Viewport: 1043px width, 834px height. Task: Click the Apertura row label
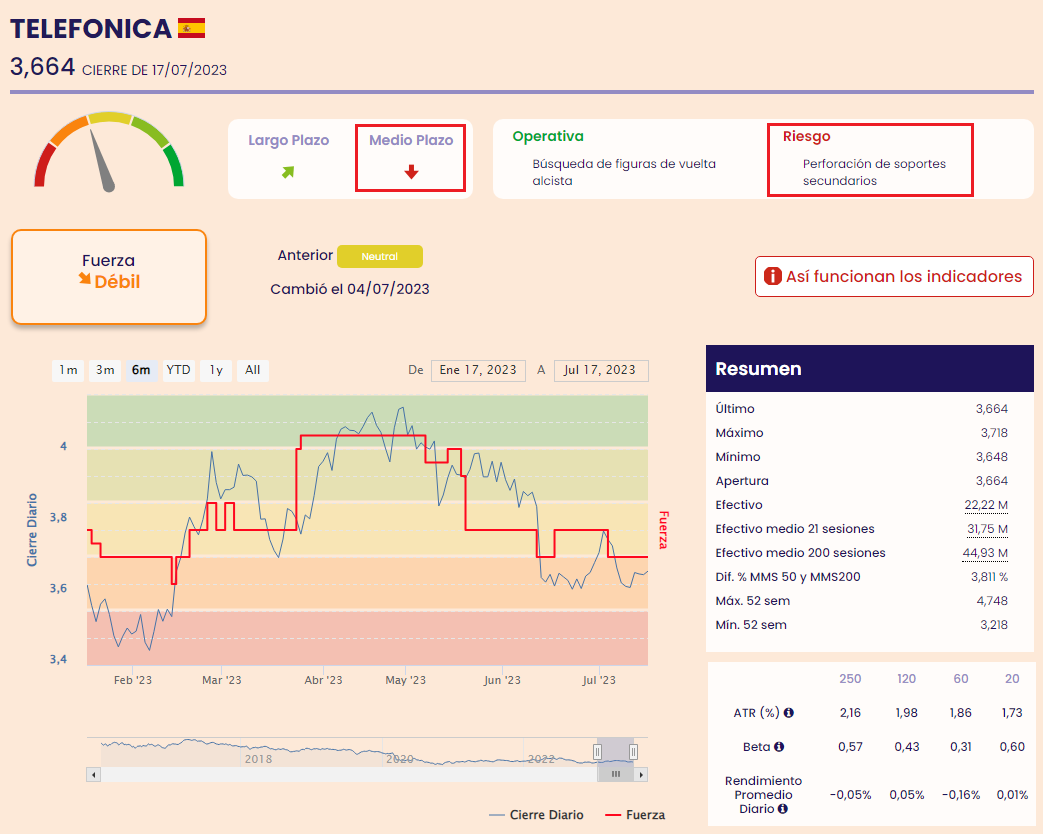click(742, 481)
